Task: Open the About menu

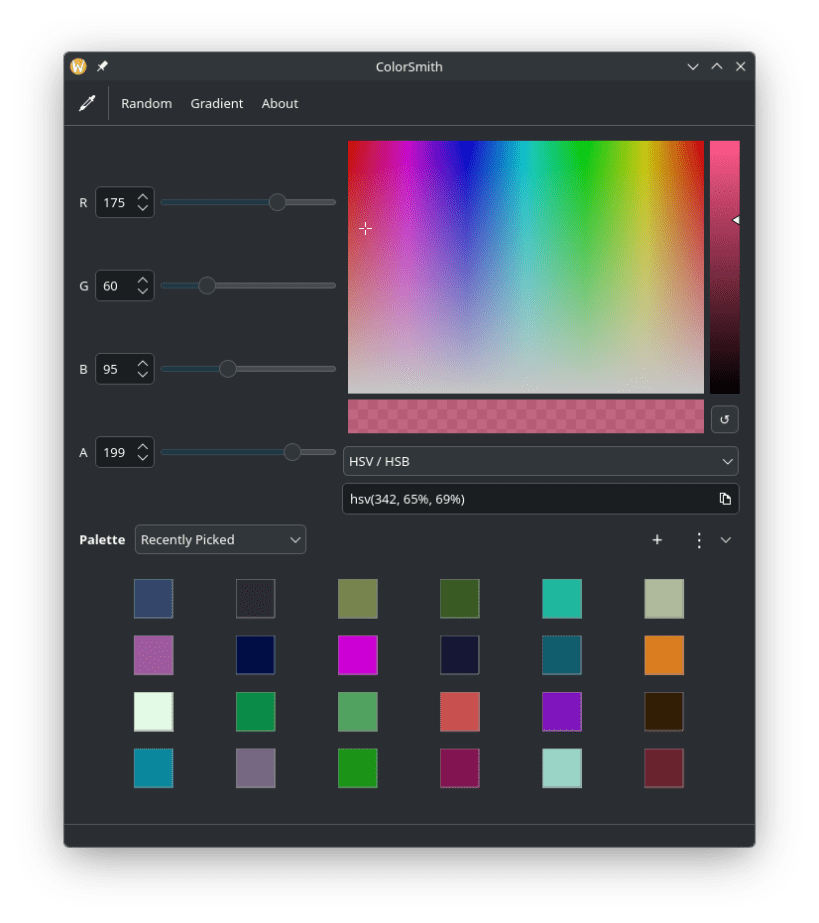Action: tap(279, 103)
